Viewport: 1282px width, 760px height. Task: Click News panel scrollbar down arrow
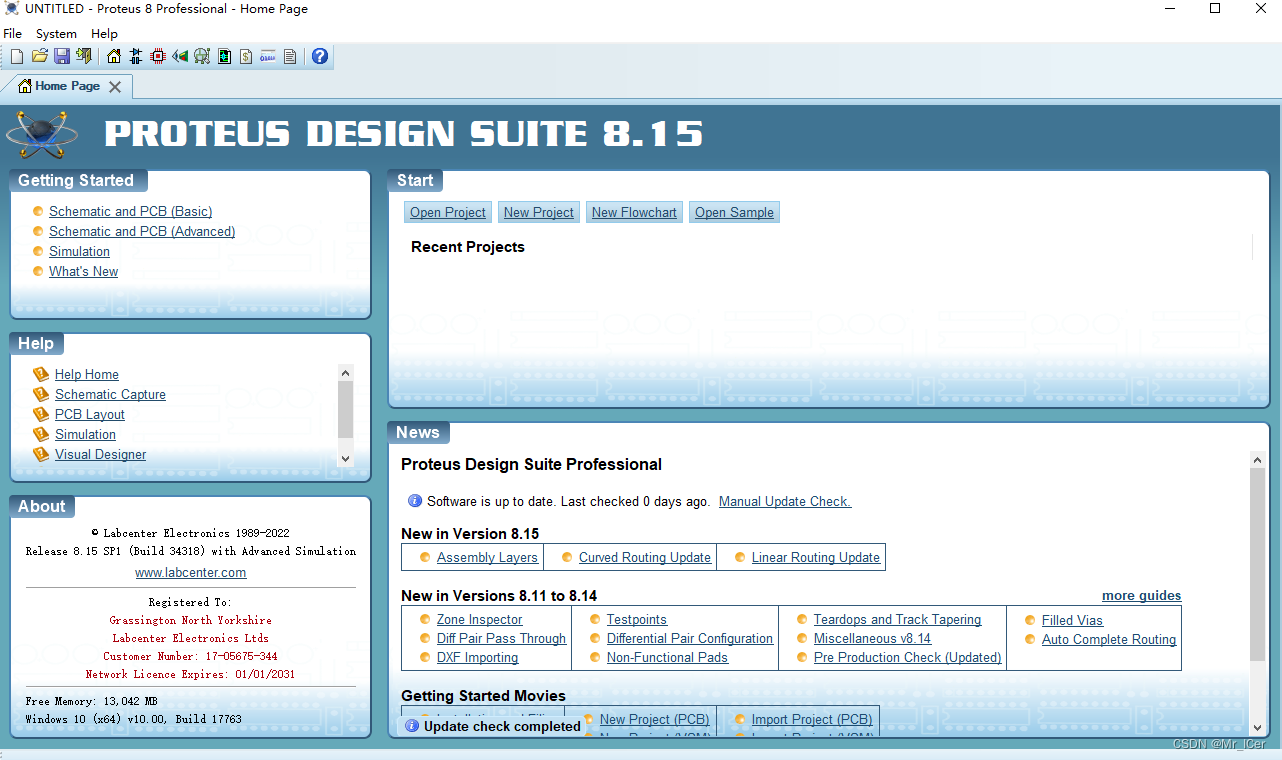(x=1258, y=728)
